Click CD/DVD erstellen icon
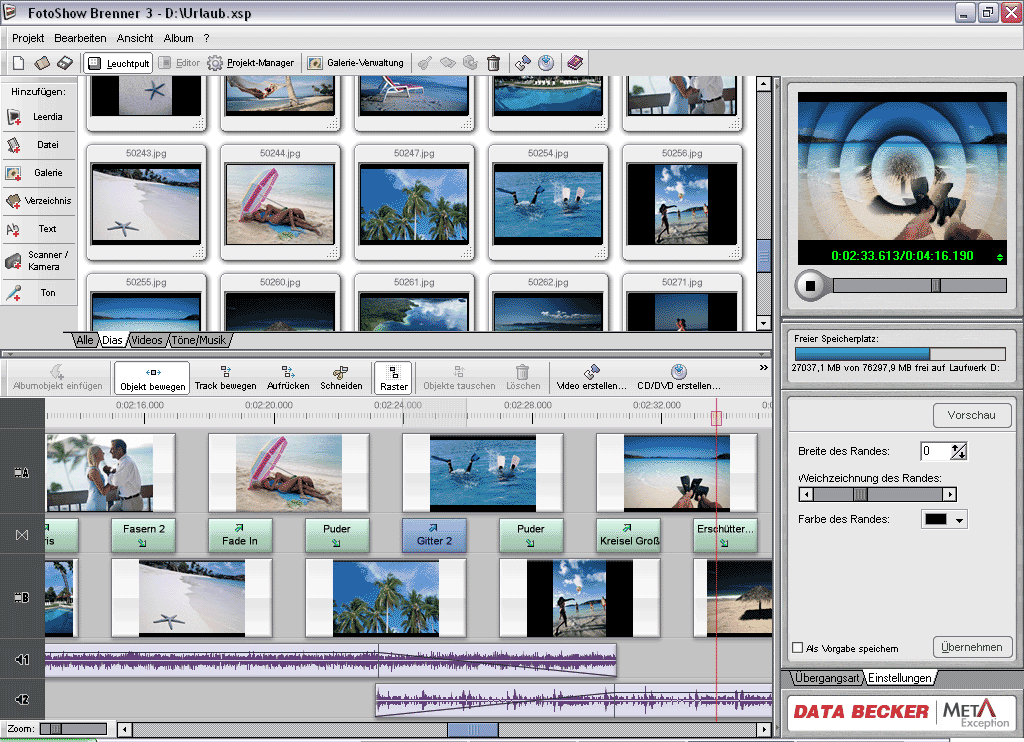This screenshot has height=742, width=1024. point(679,372)
